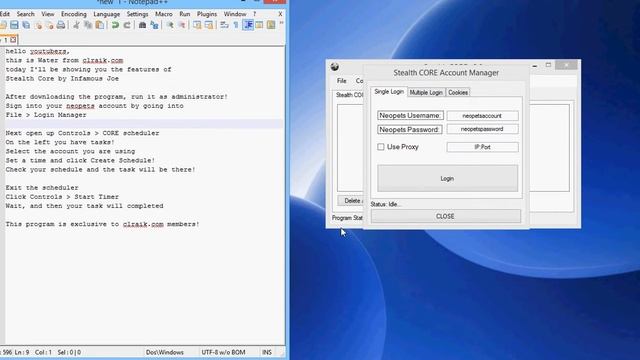Open the ? help menu
This screenshot has width=640, height=360.
coord(254,14)
